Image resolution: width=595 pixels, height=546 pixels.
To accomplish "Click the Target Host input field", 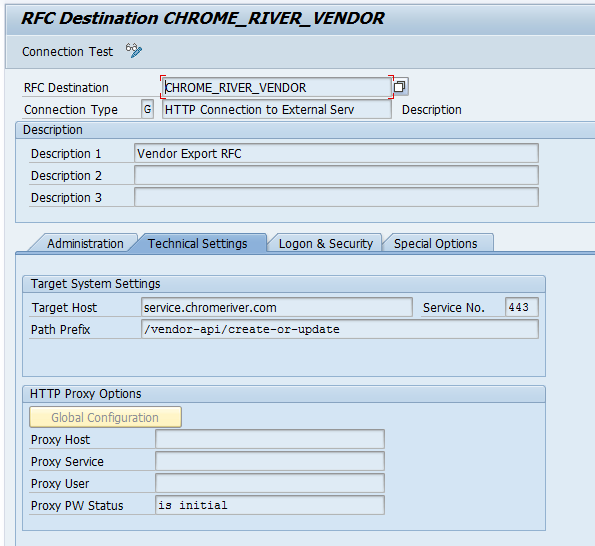I will coord(277,307).
